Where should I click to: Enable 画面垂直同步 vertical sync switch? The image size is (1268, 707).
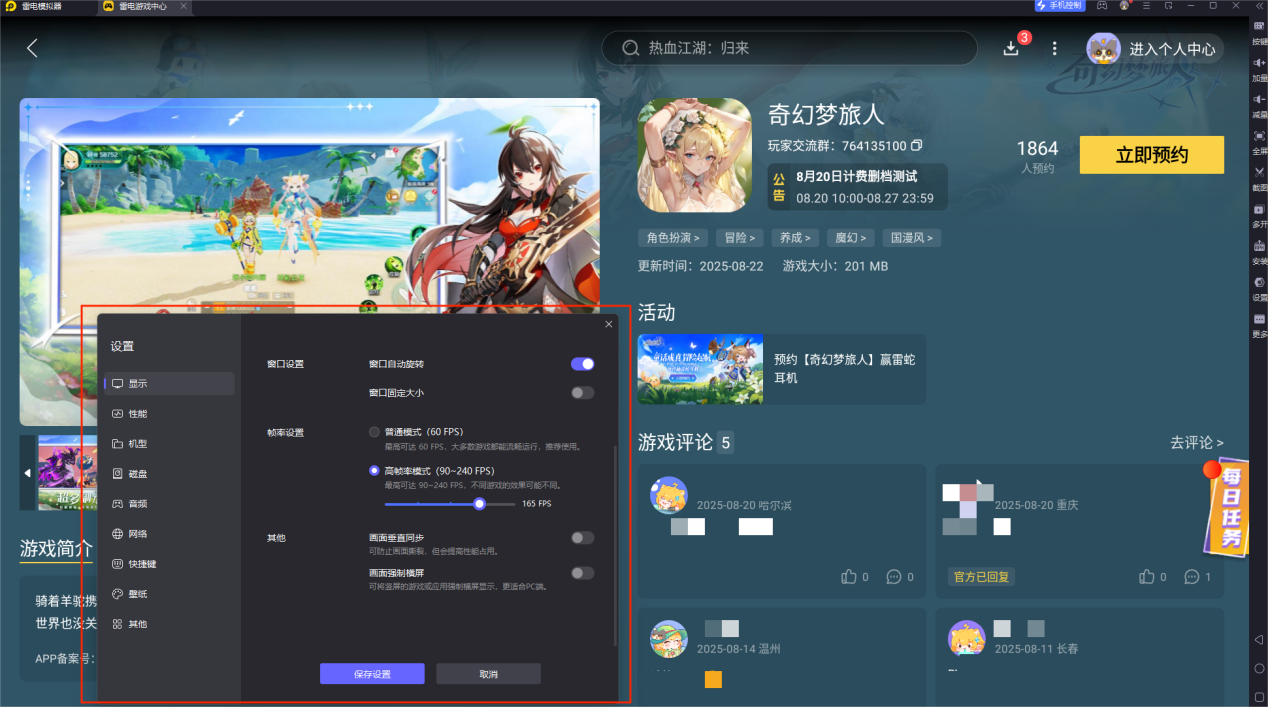pos(582,538)
